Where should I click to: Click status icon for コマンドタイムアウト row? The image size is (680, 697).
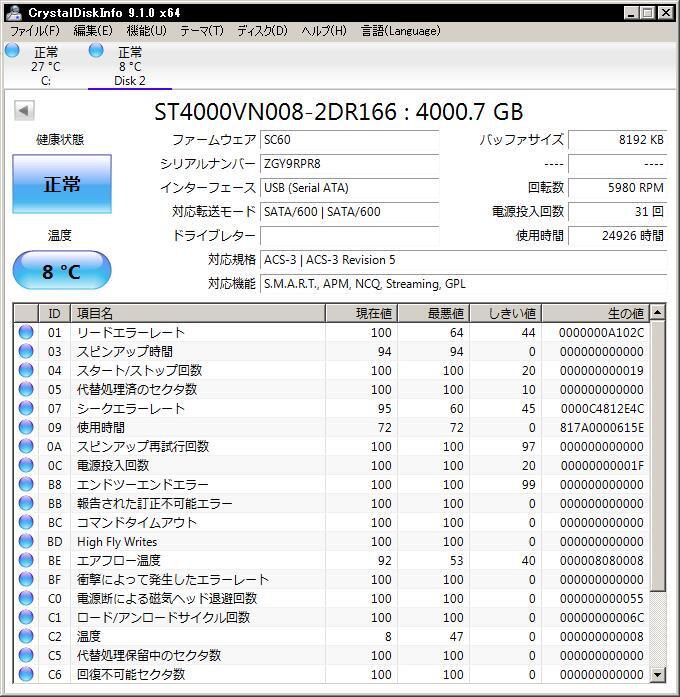[x=26, y=522]
